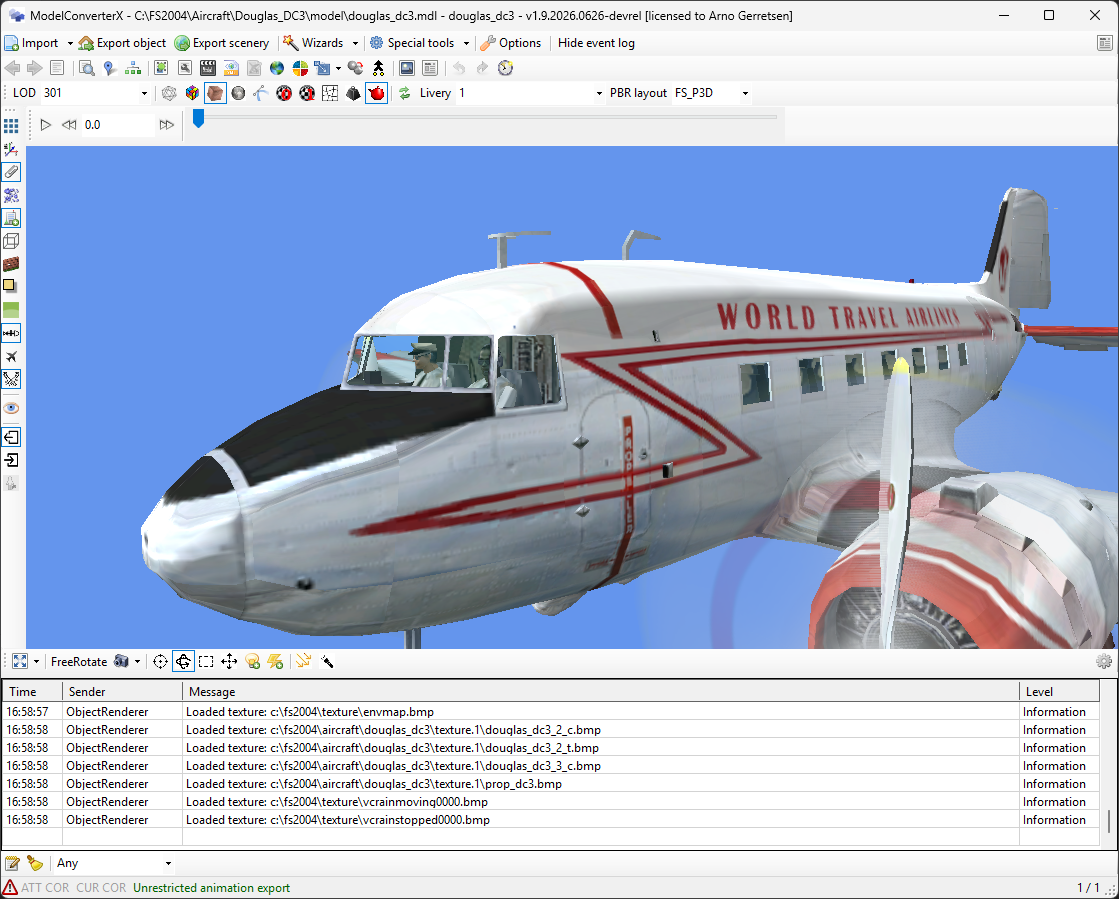Viewport: 1119px width, 899px height.
Task: Open the four-color pie chart icon
Action: tap(300, 68)
